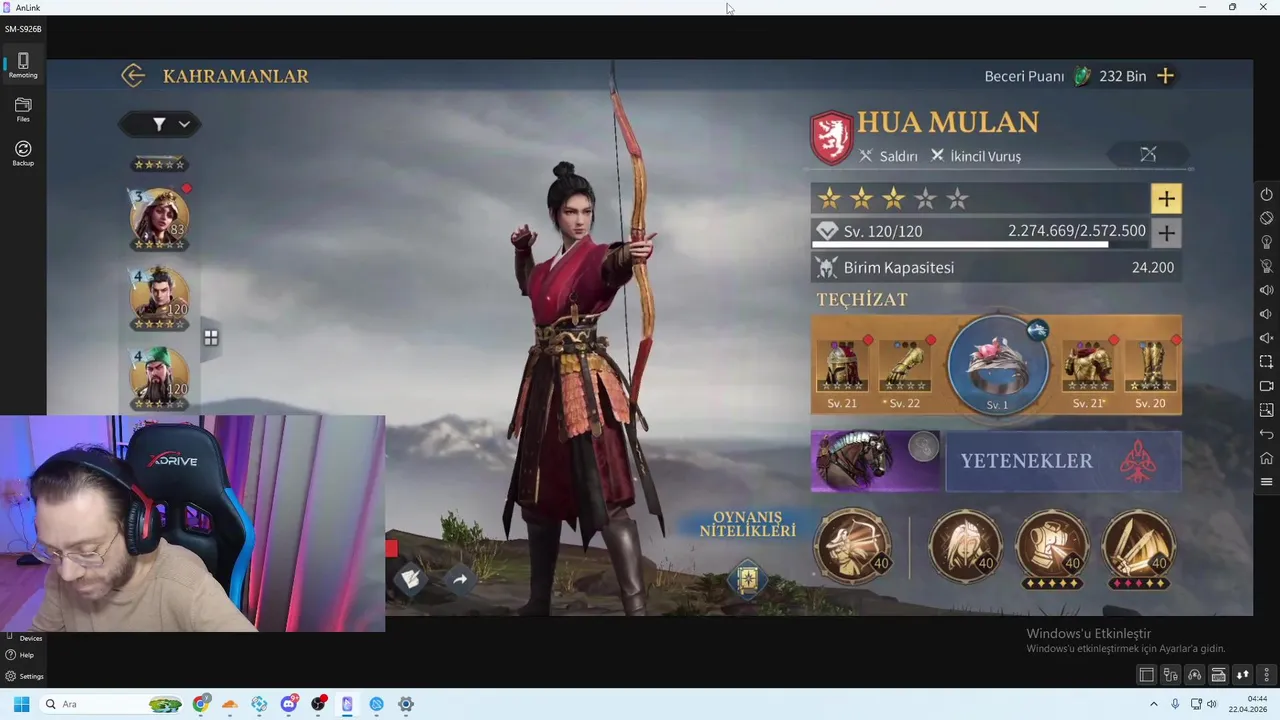This screenshot has height=720, width=1280.
Task: Open the archer skill icon level 40
Action: click(853, 546)
